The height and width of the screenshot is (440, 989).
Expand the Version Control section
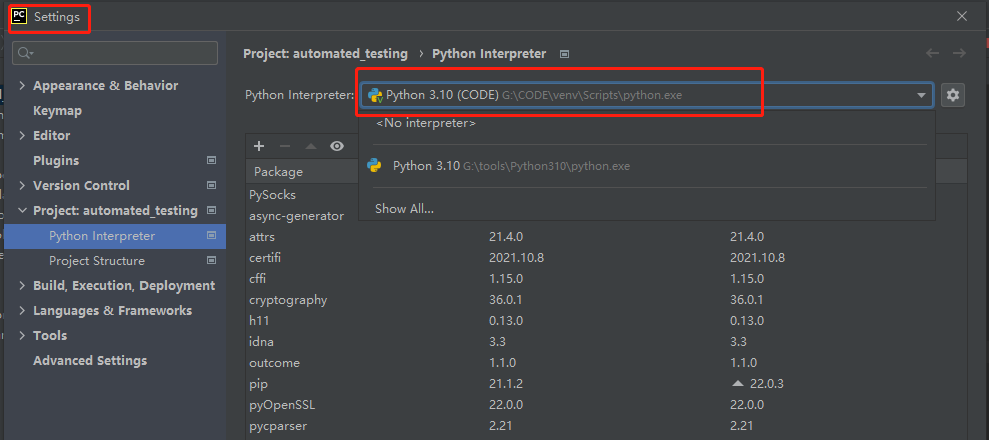tap(22, 185)
